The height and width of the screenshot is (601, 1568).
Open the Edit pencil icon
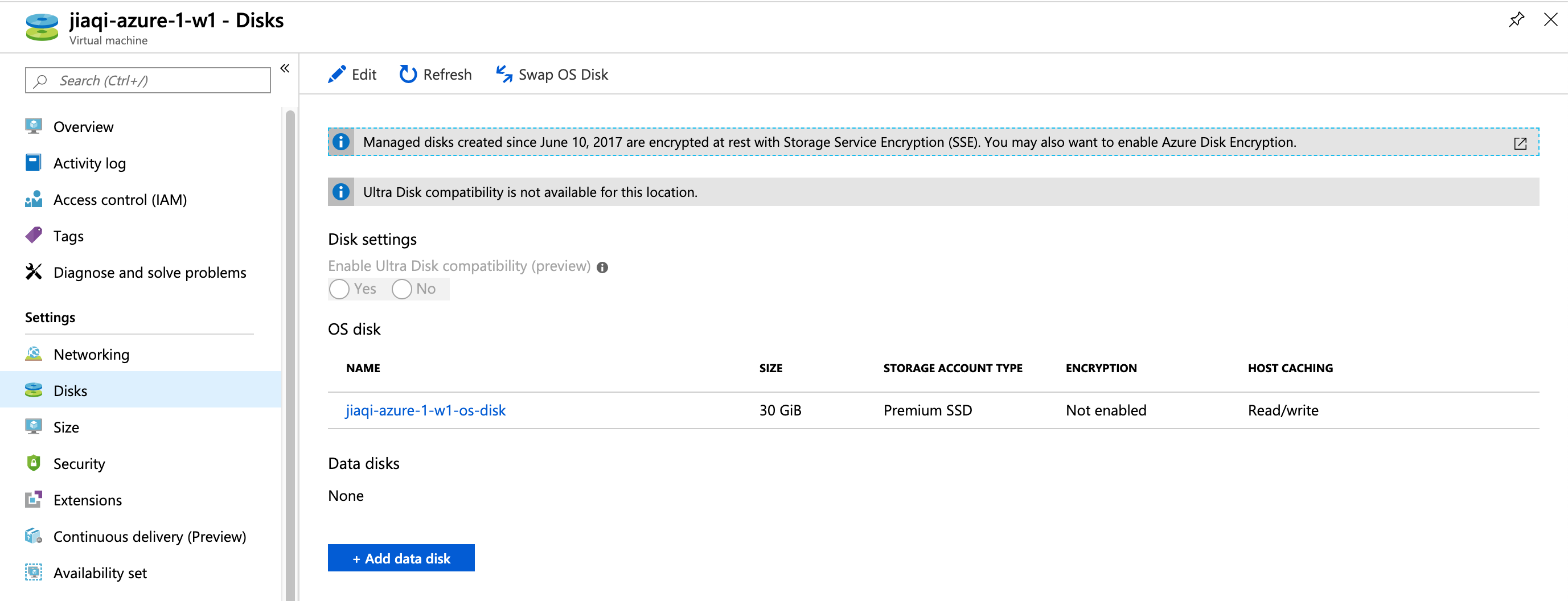click(337, 73)
